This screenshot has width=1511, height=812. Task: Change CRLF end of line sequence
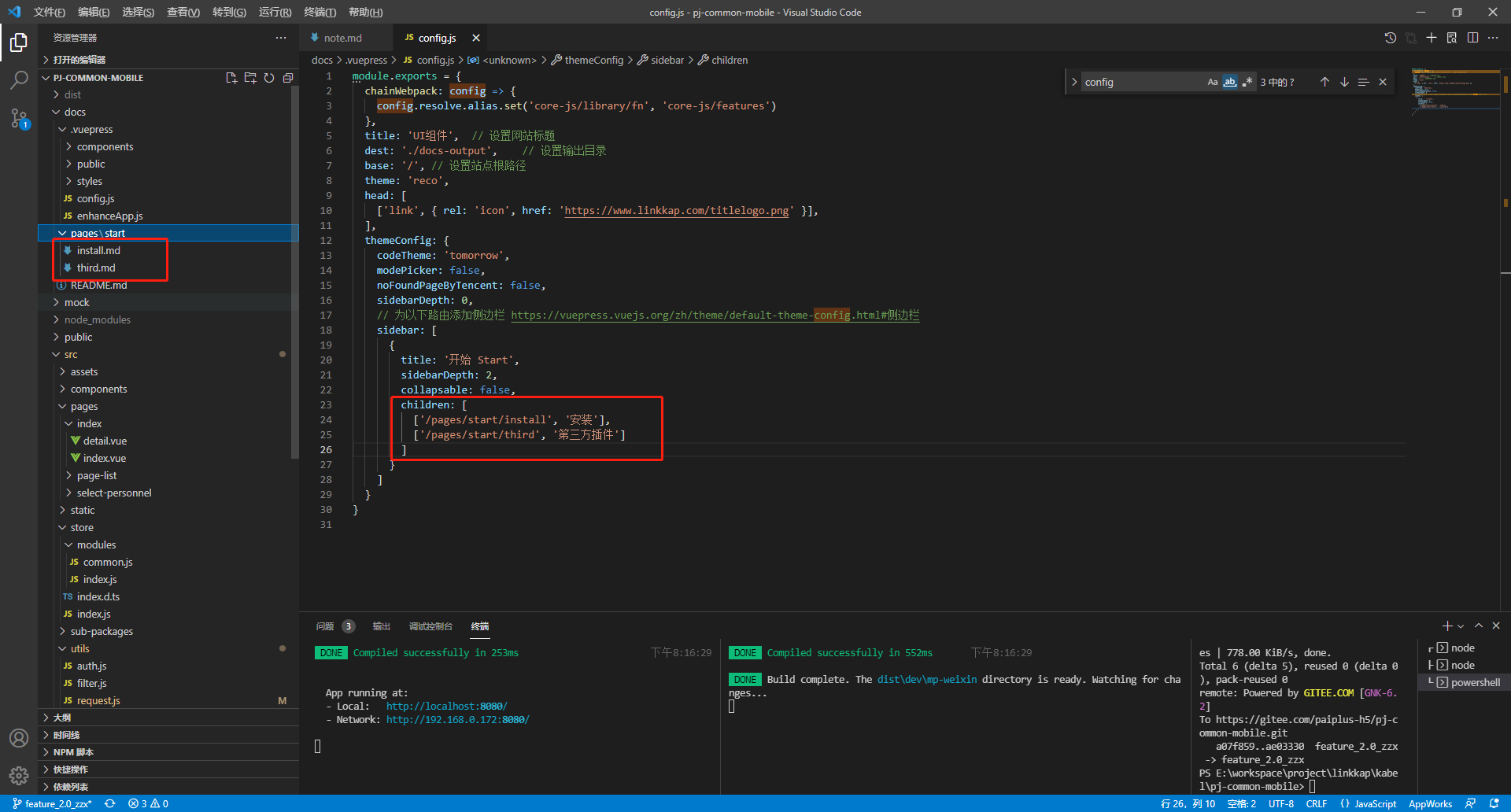point(1317,803)
